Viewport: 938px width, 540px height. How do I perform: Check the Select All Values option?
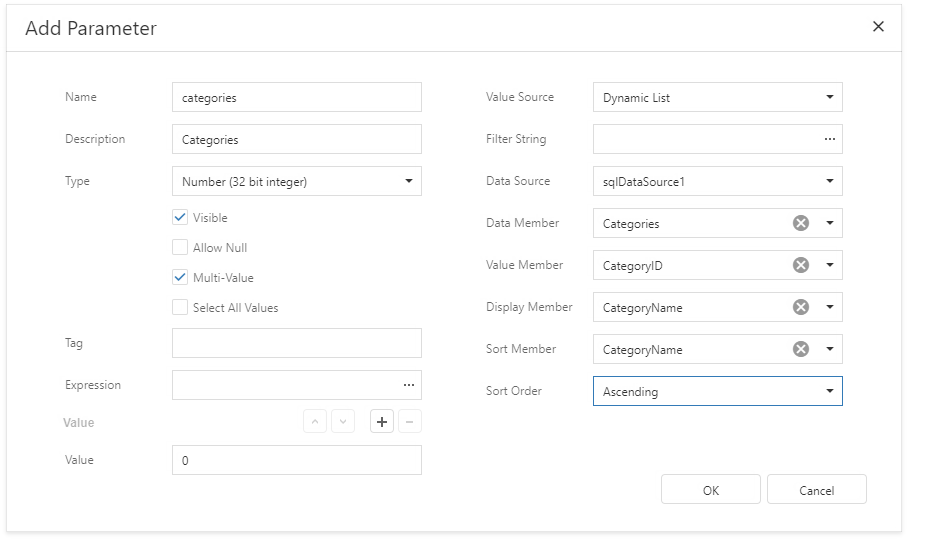tap(179, 307)
